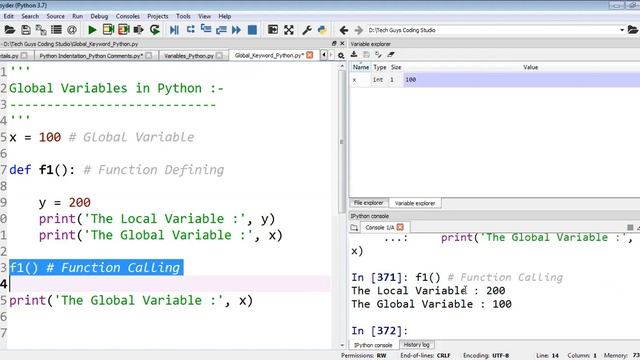Open the console tab list icon
The width and height of the screenshot is (640, 360).
(354, 227)
